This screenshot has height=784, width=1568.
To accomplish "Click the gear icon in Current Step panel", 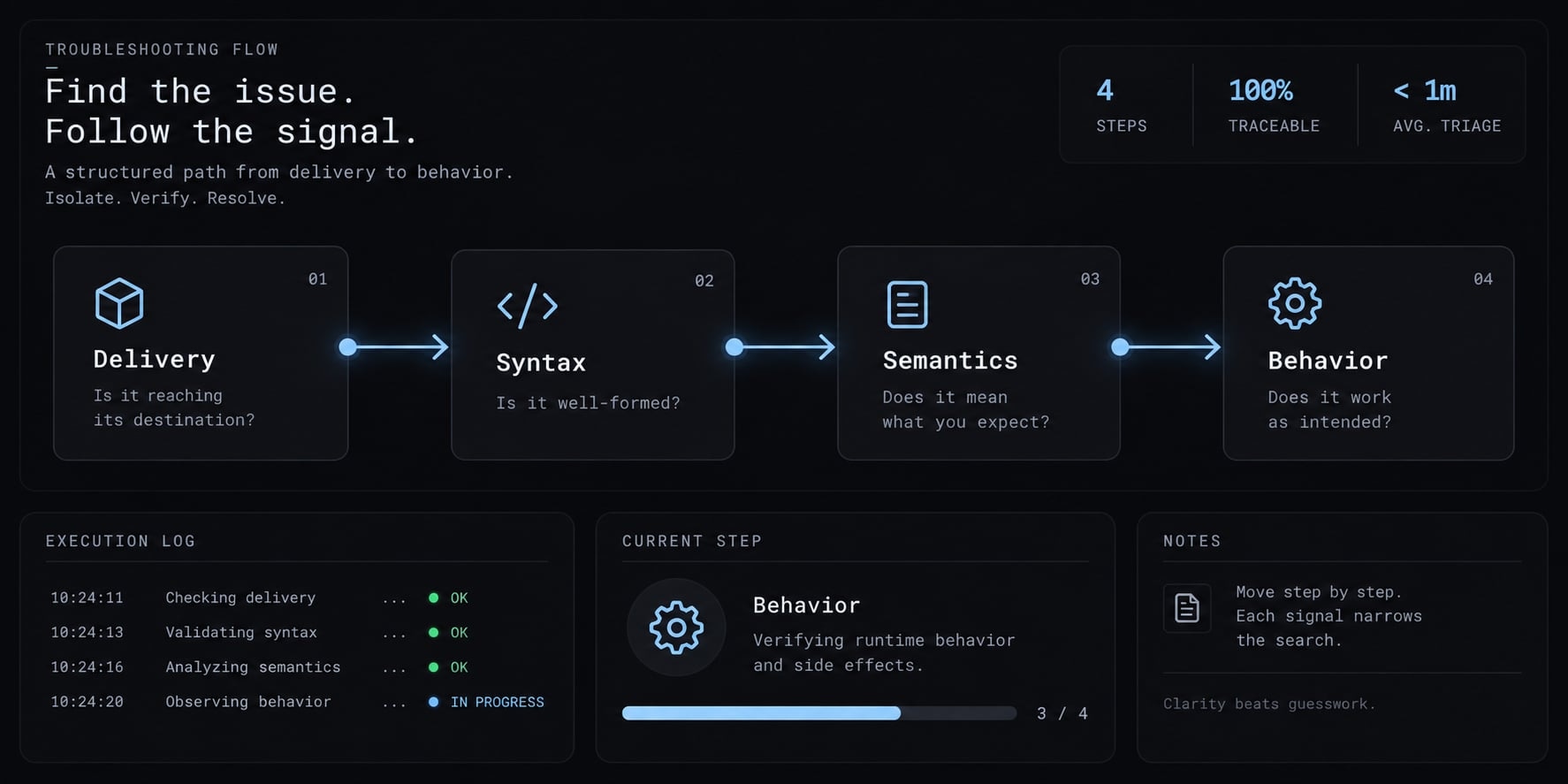I will (676, 628).
